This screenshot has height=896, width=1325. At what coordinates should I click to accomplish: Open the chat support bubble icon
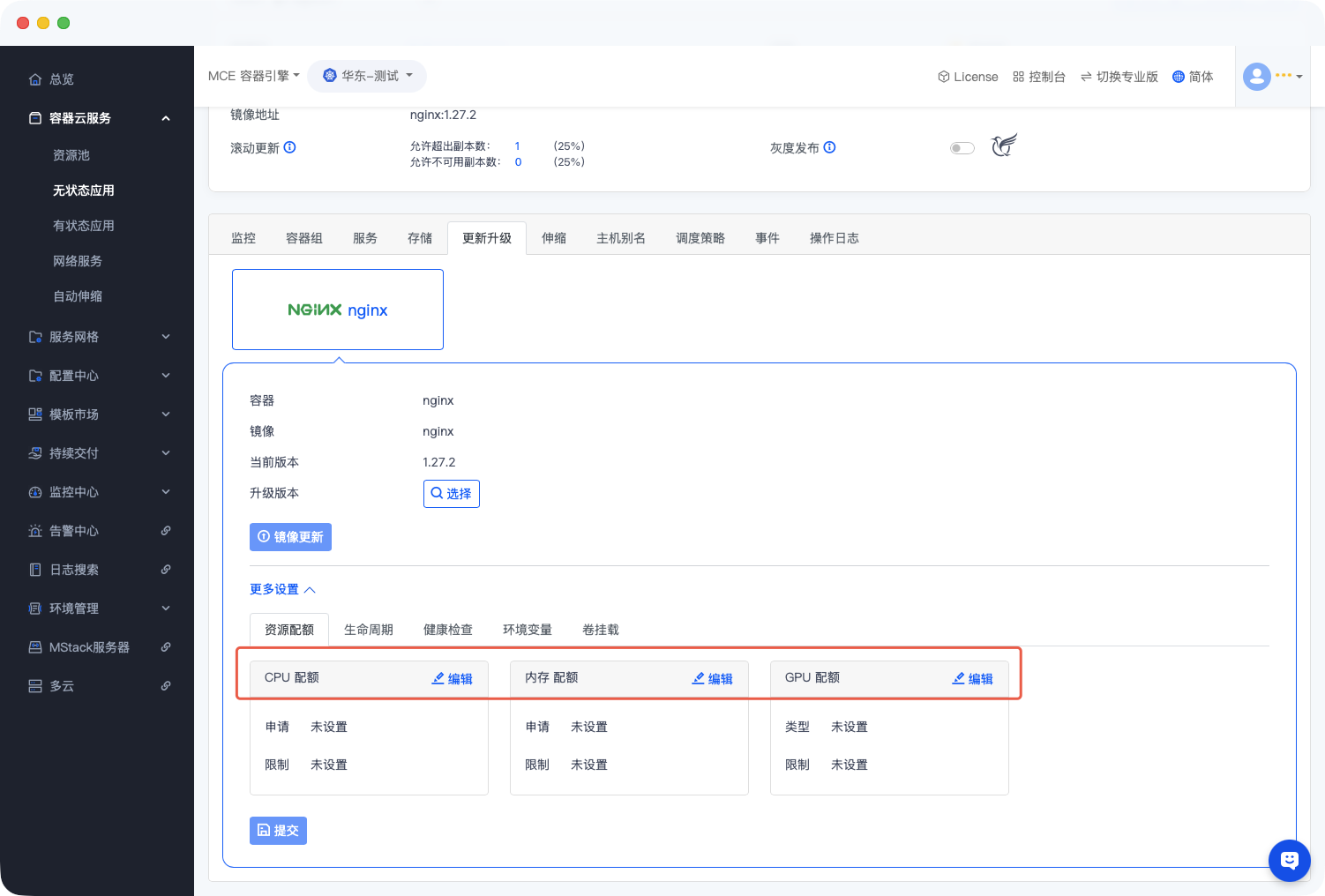pyautogui.click(x=1290, y=860)
